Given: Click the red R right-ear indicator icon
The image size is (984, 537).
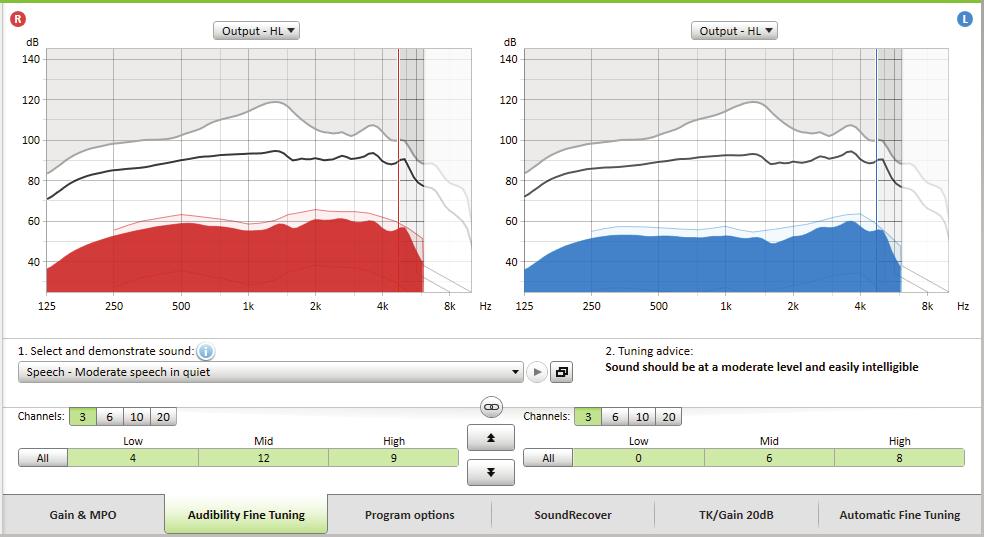Looking at the screenshot, I should point(18,19).
